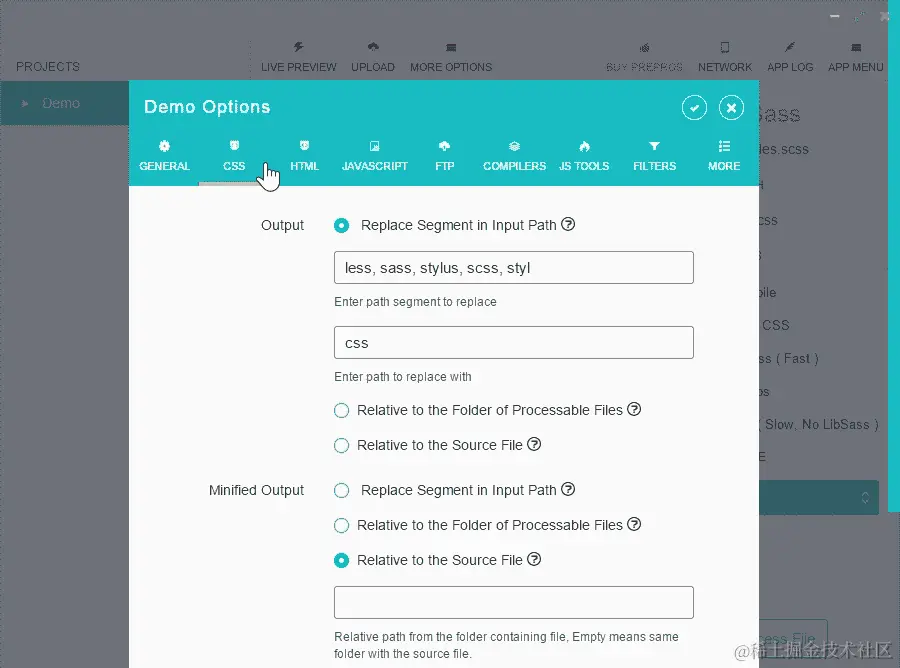Select Output Relative to the Source File radio
The image size is (900, 668).
(x=342, y=445)
